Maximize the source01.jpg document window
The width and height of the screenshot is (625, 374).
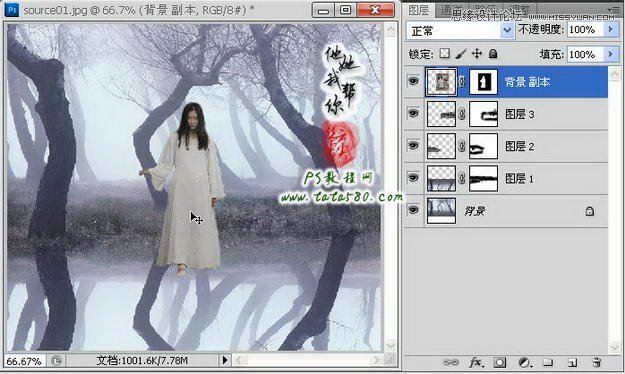(x=346, y=10)
